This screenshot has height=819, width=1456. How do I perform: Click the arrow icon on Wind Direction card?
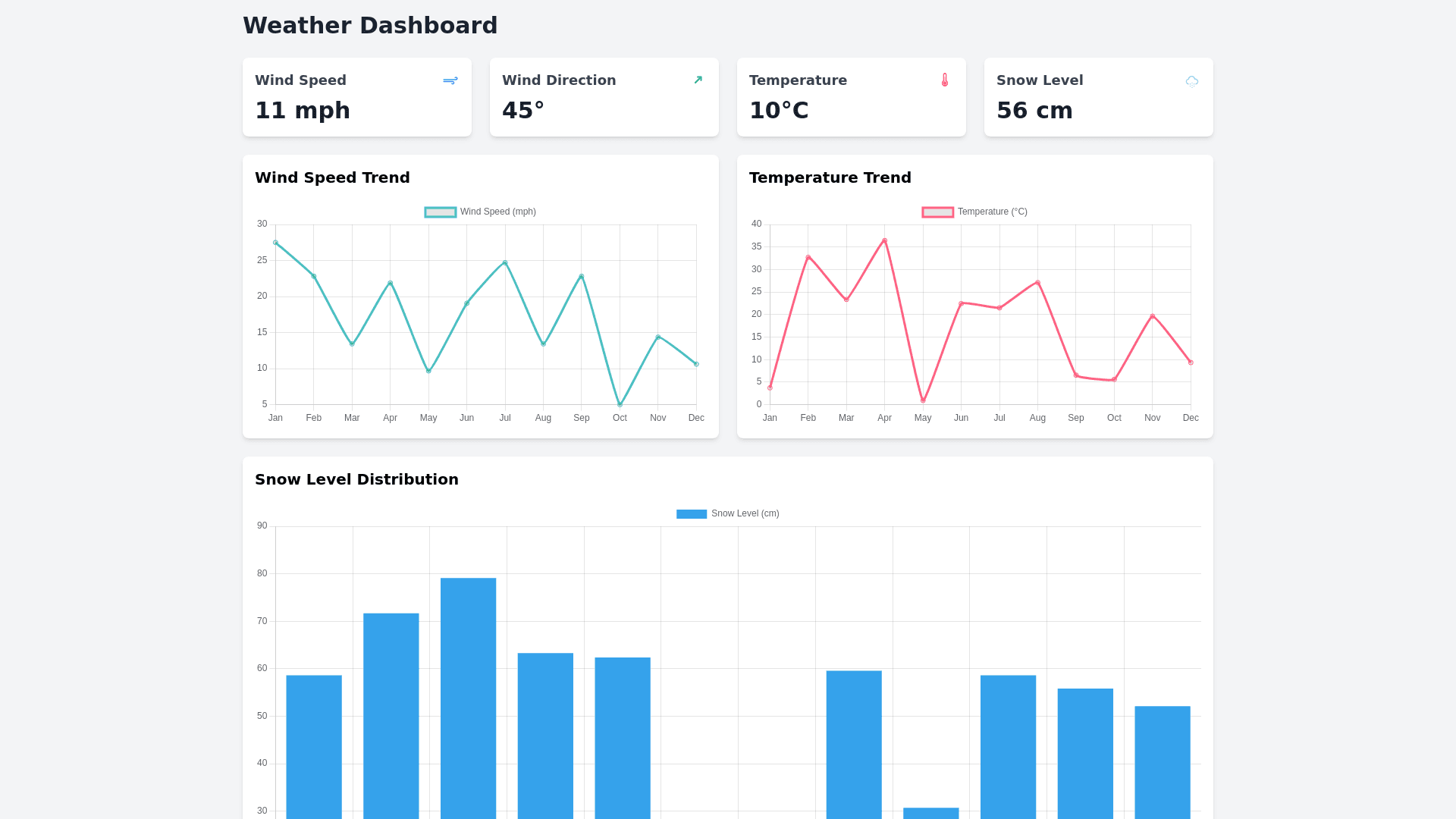coord(698,80)
